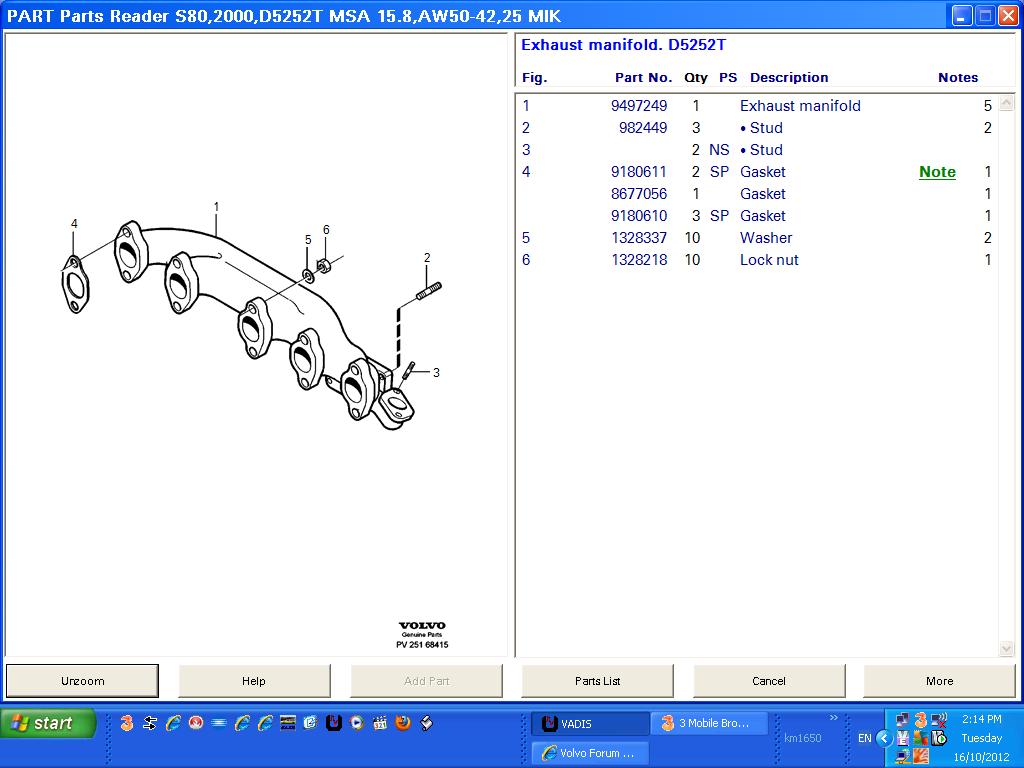Click the EN language bar indicator
The height and width of the screenshot is (768, 1024).
[864, 737]
